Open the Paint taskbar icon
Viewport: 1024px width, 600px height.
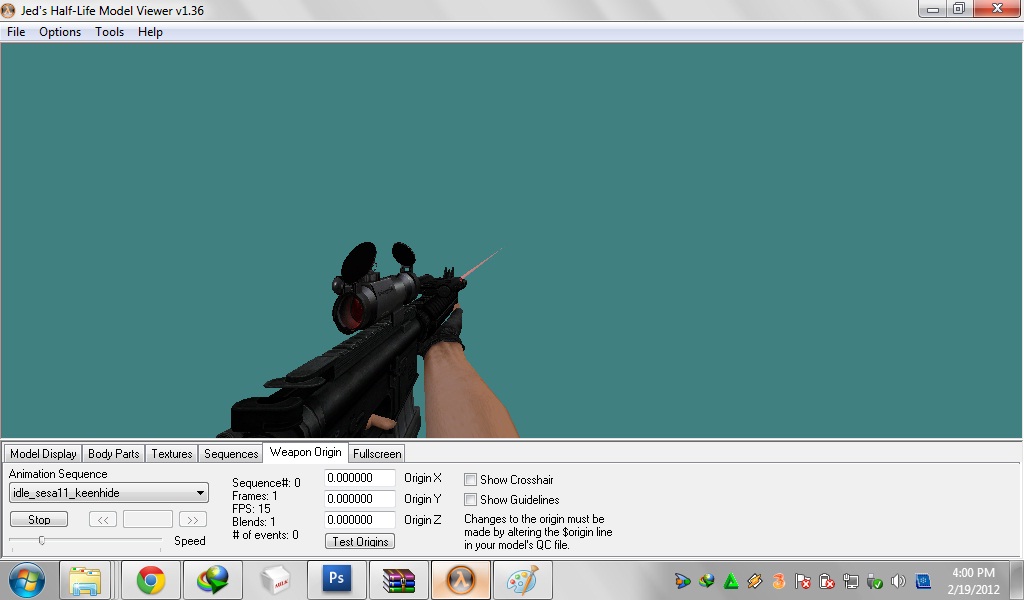pos(523,580)
